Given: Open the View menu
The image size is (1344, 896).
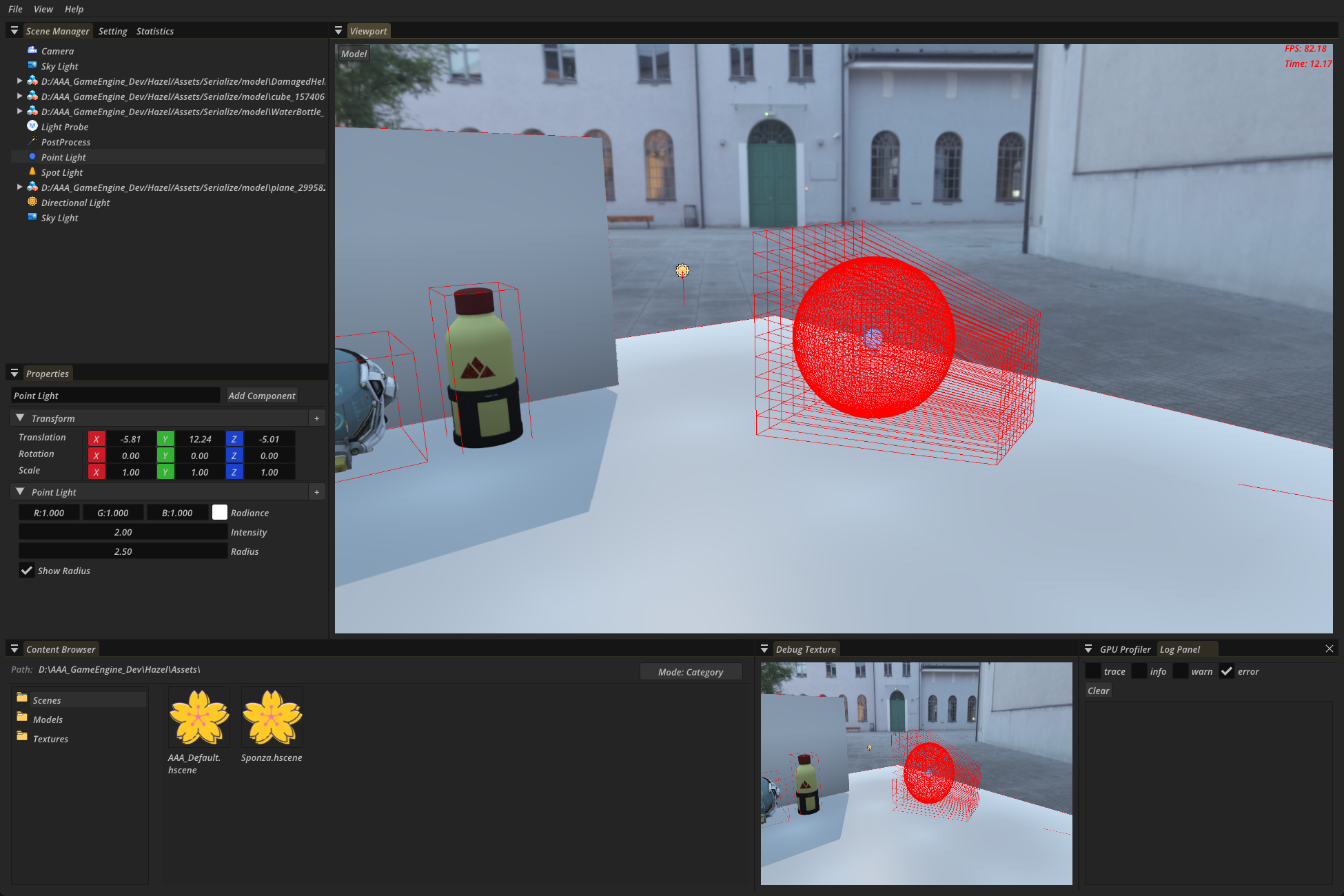Looking at the screenshot, I should pyautogui.click(x=43, y=9).
